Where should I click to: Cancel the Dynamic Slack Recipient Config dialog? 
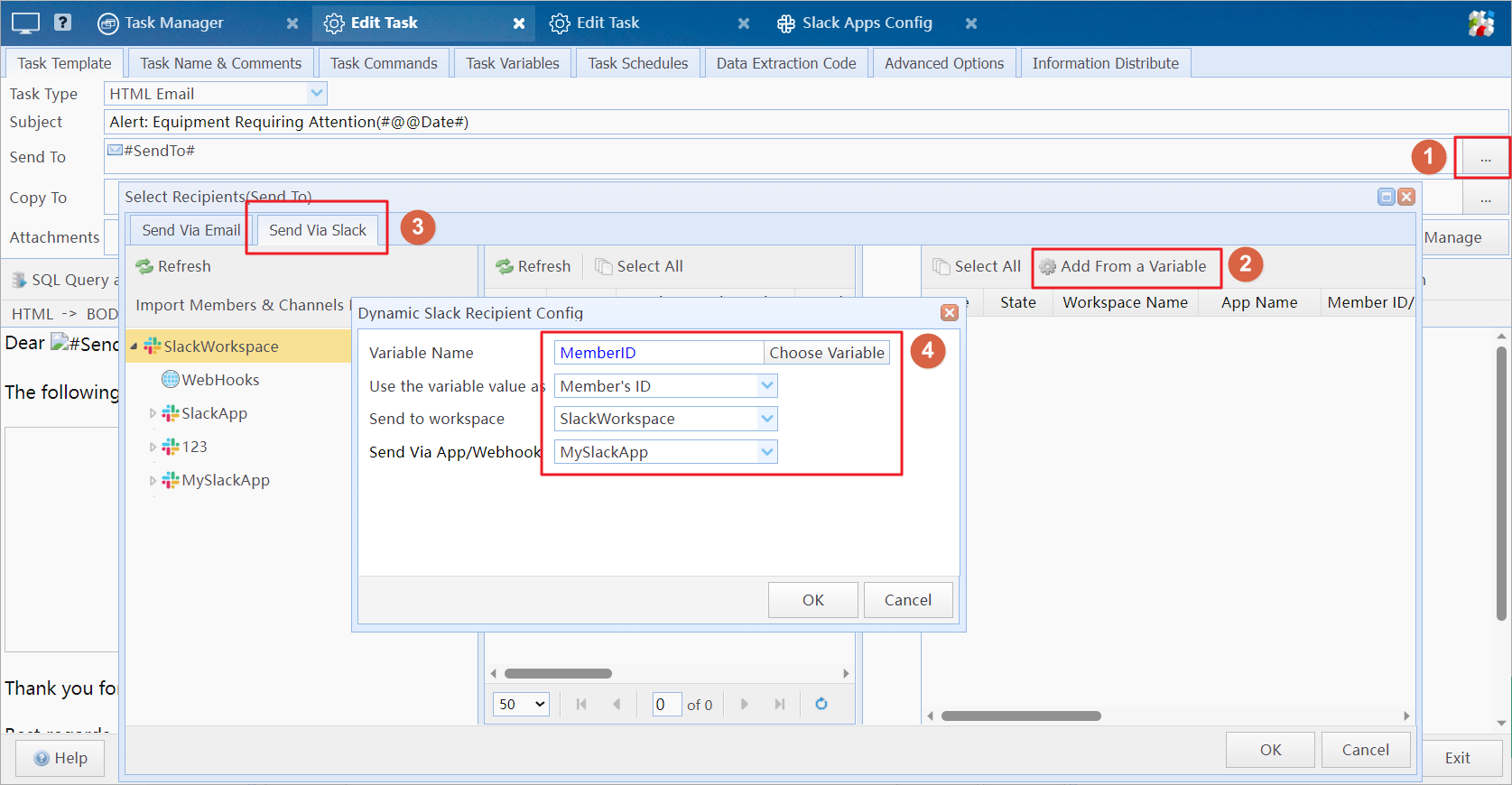[x=907, y=600]
